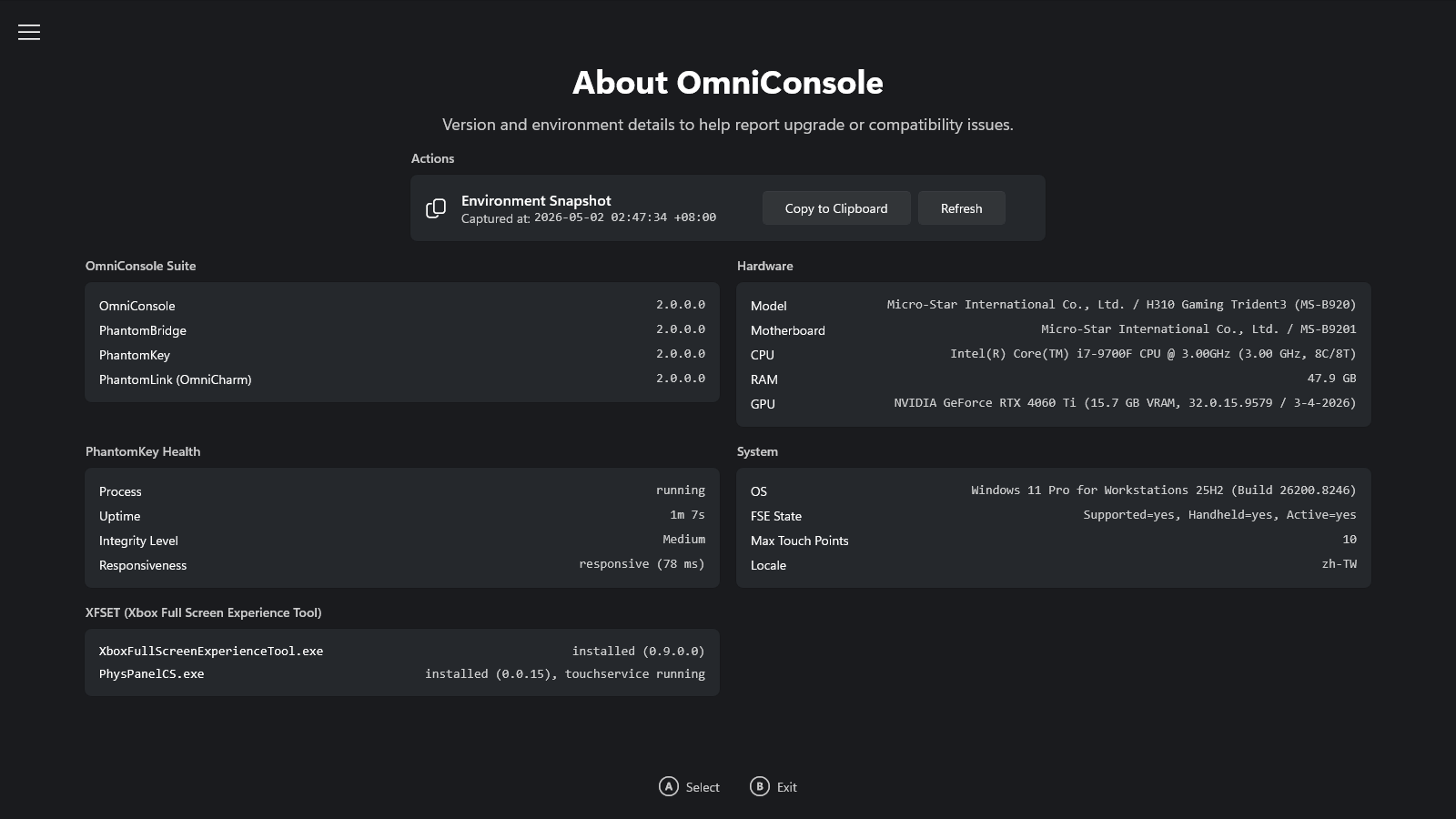The height and width of the screenshot is (819, 1456).
Task: Select the OmniConsole version row label
Action: tap(137, 306)
